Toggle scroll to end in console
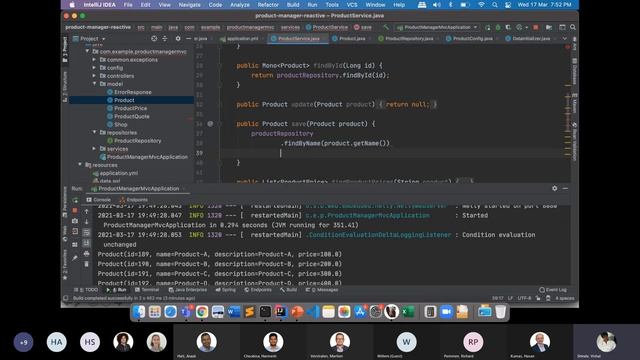The width and height of the screenshot is (640, 360). pos(87,243)
